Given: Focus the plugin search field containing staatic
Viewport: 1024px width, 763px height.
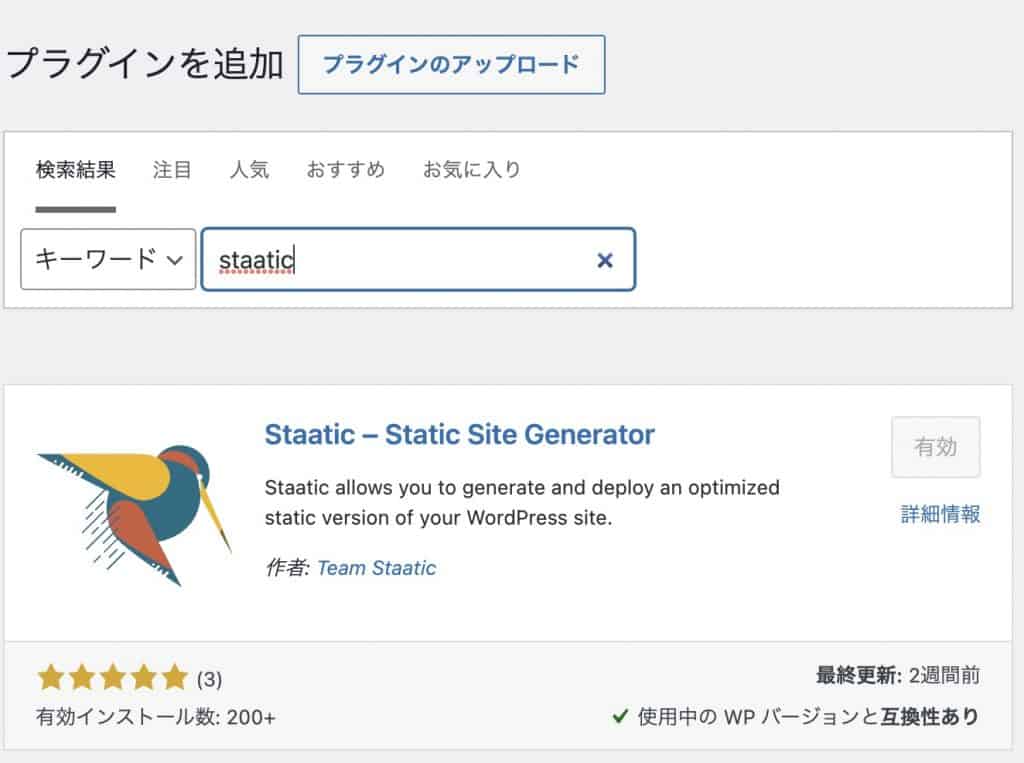Looking at the screenshot, I should [x=418, y=259].
